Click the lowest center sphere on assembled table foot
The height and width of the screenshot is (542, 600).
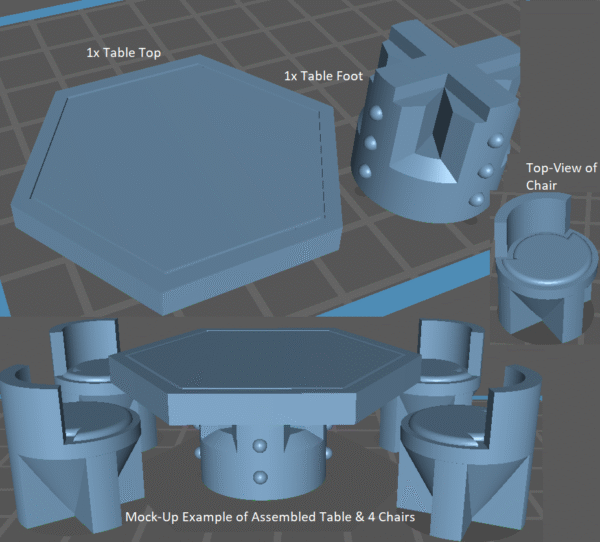[262, 478]
